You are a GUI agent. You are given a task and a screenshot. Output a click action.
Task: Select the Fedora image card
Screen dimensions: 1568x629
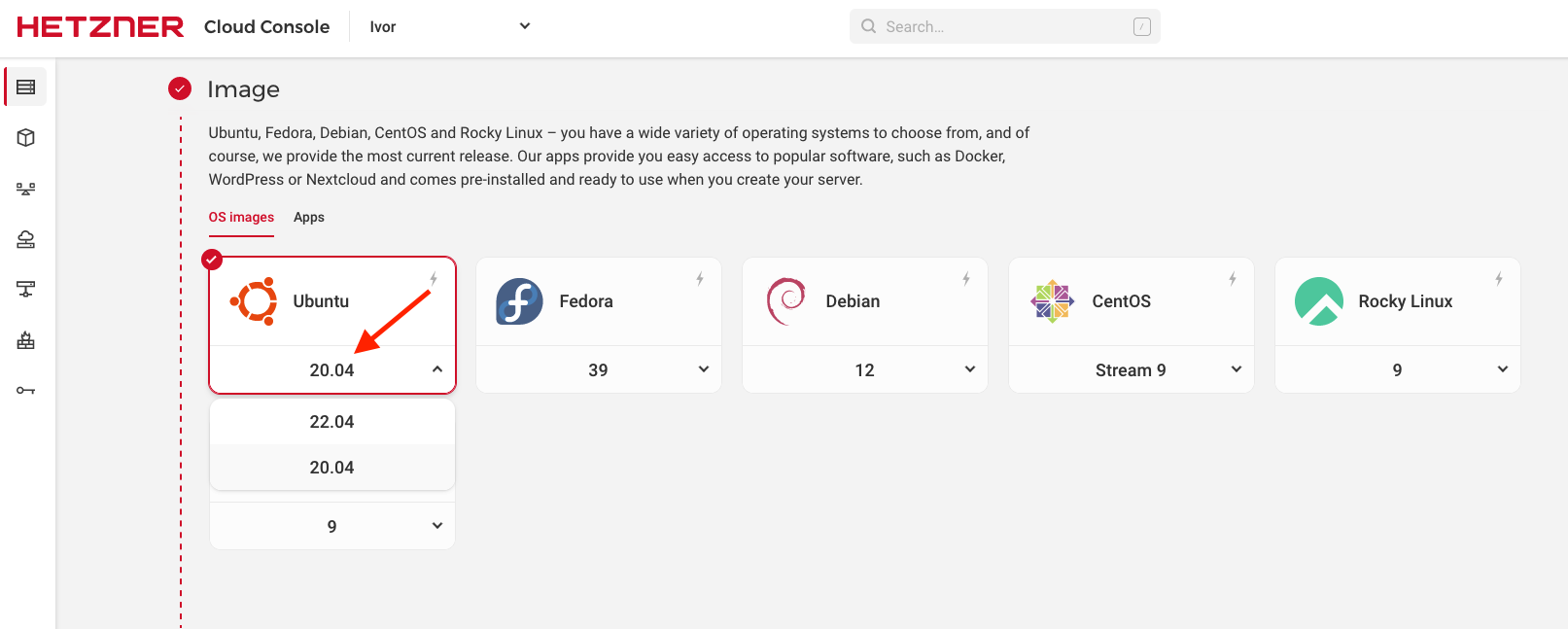[x=598, y=301]
